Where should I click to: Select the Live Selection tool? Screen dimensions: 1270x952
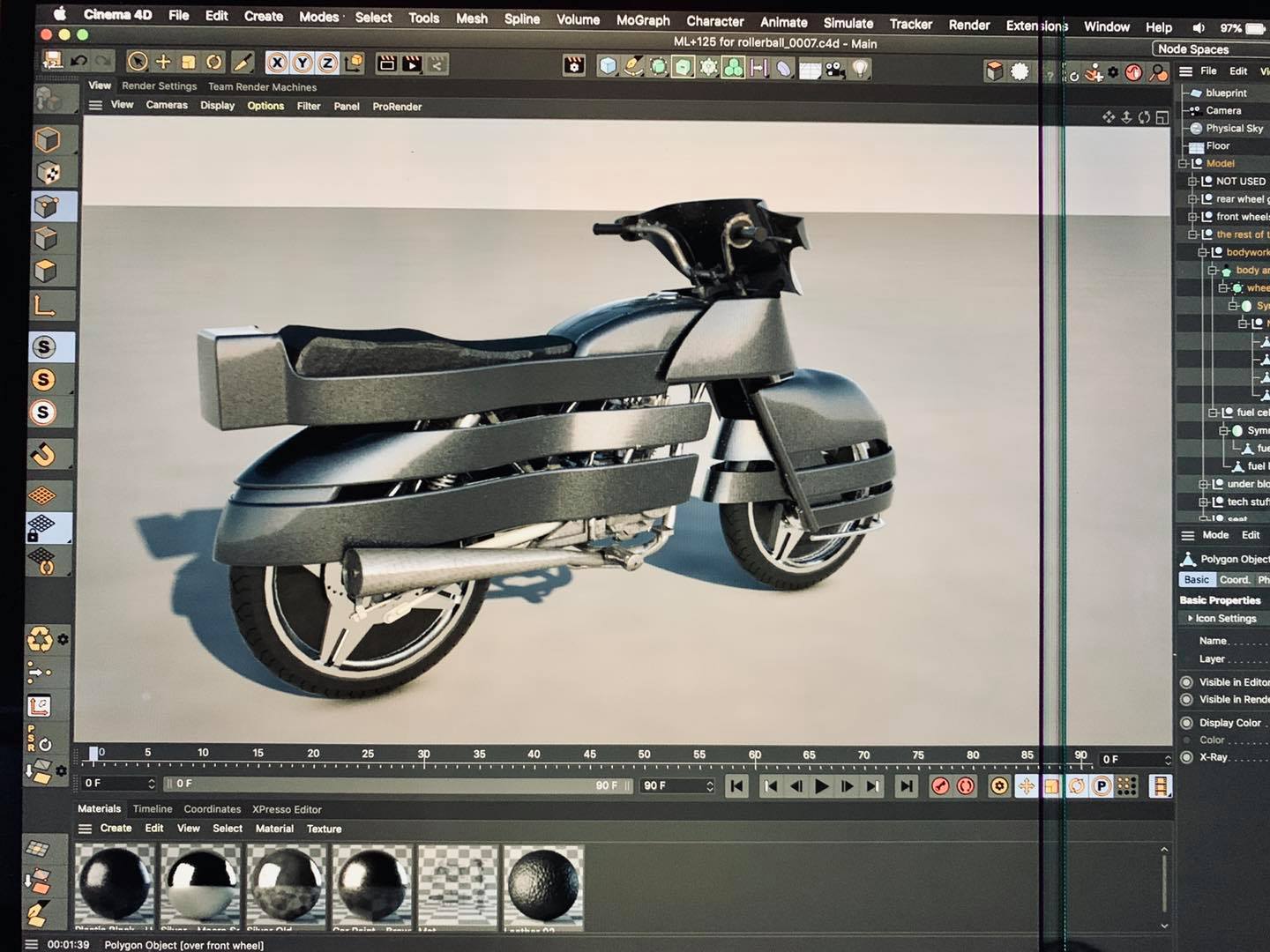[137, 62]
